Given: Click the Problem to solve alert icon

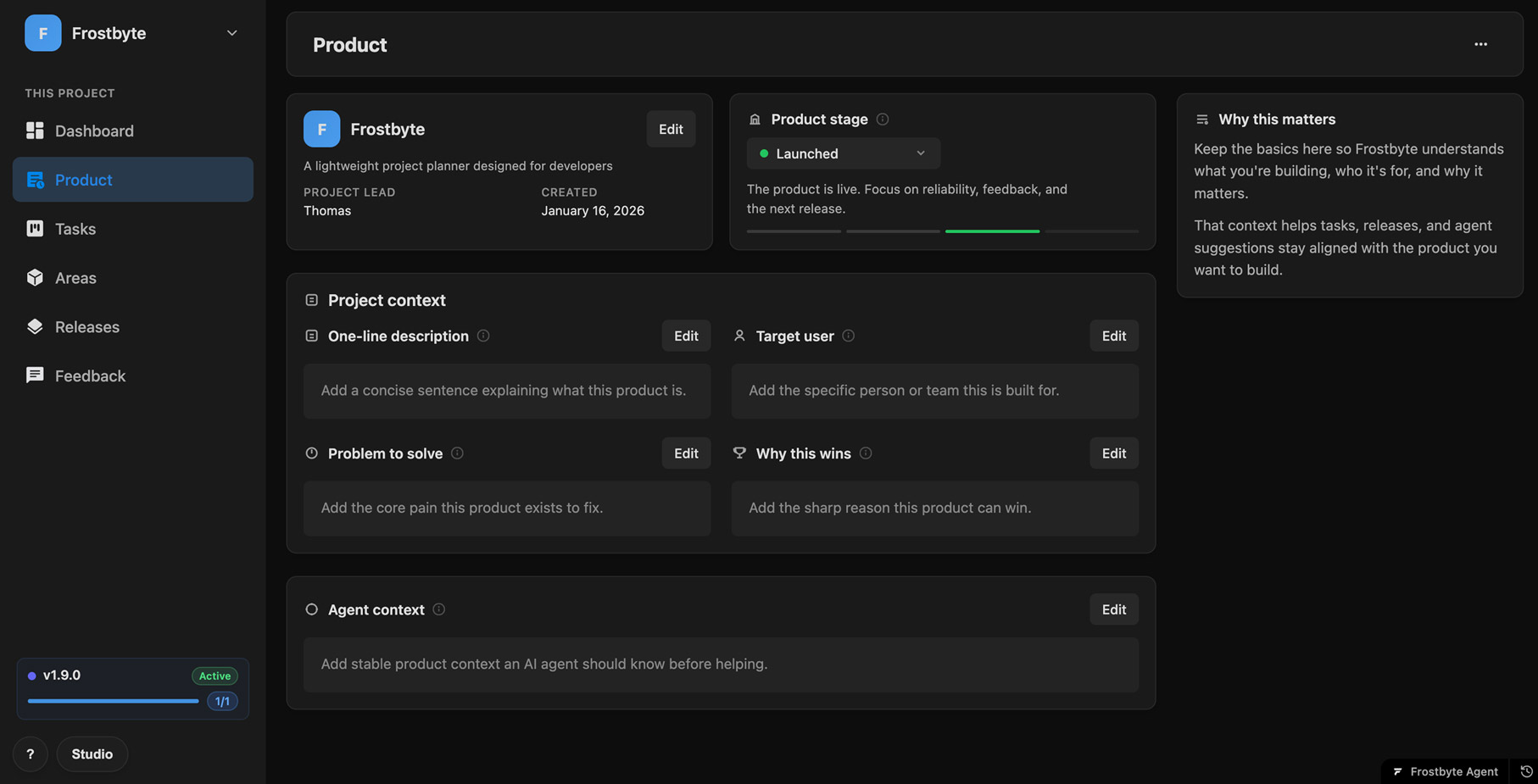Looking at the screenshot, I should (311, 453).
